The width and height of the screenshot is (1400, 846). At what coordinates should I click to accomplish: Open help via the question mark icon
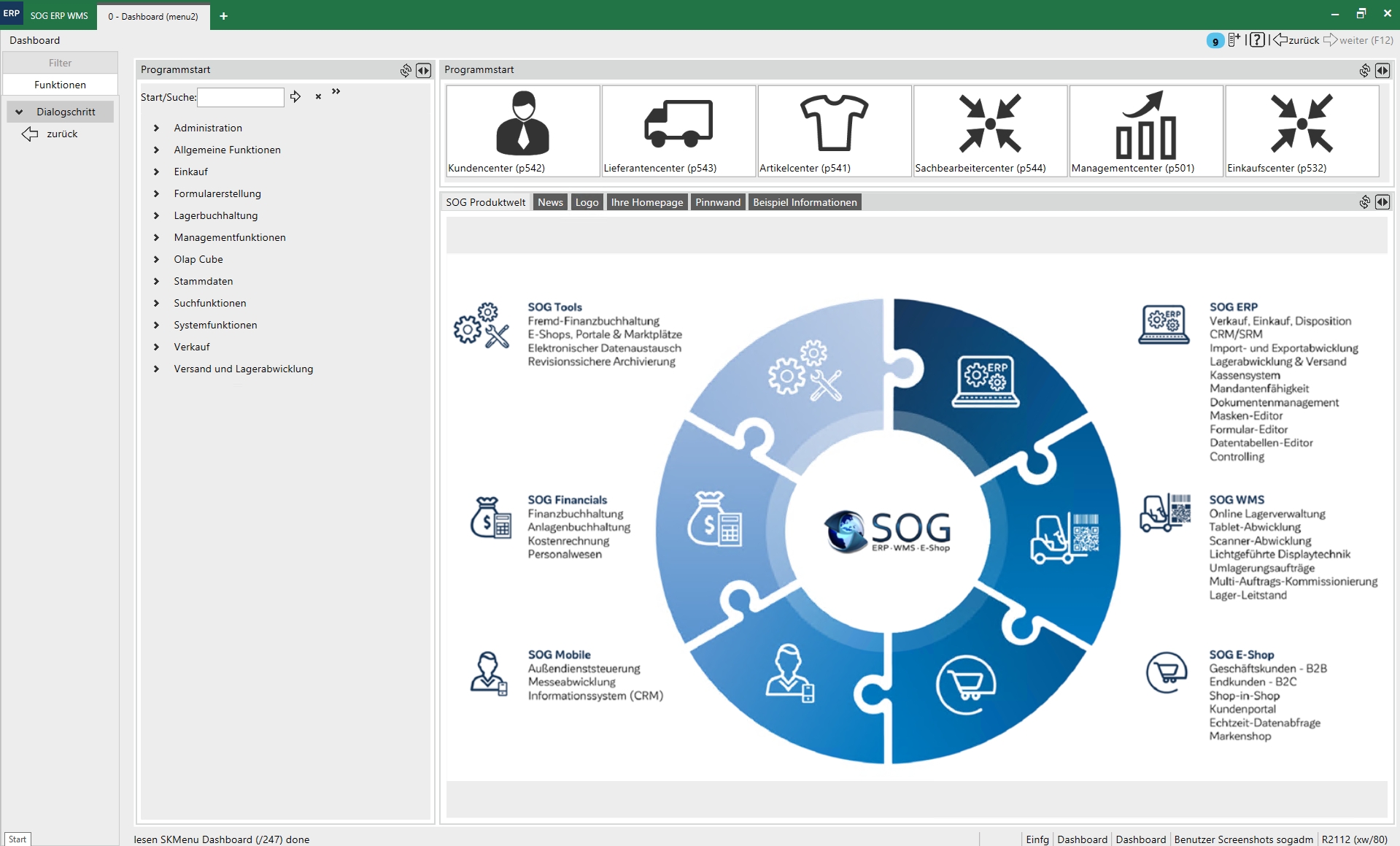[1256, 40]
